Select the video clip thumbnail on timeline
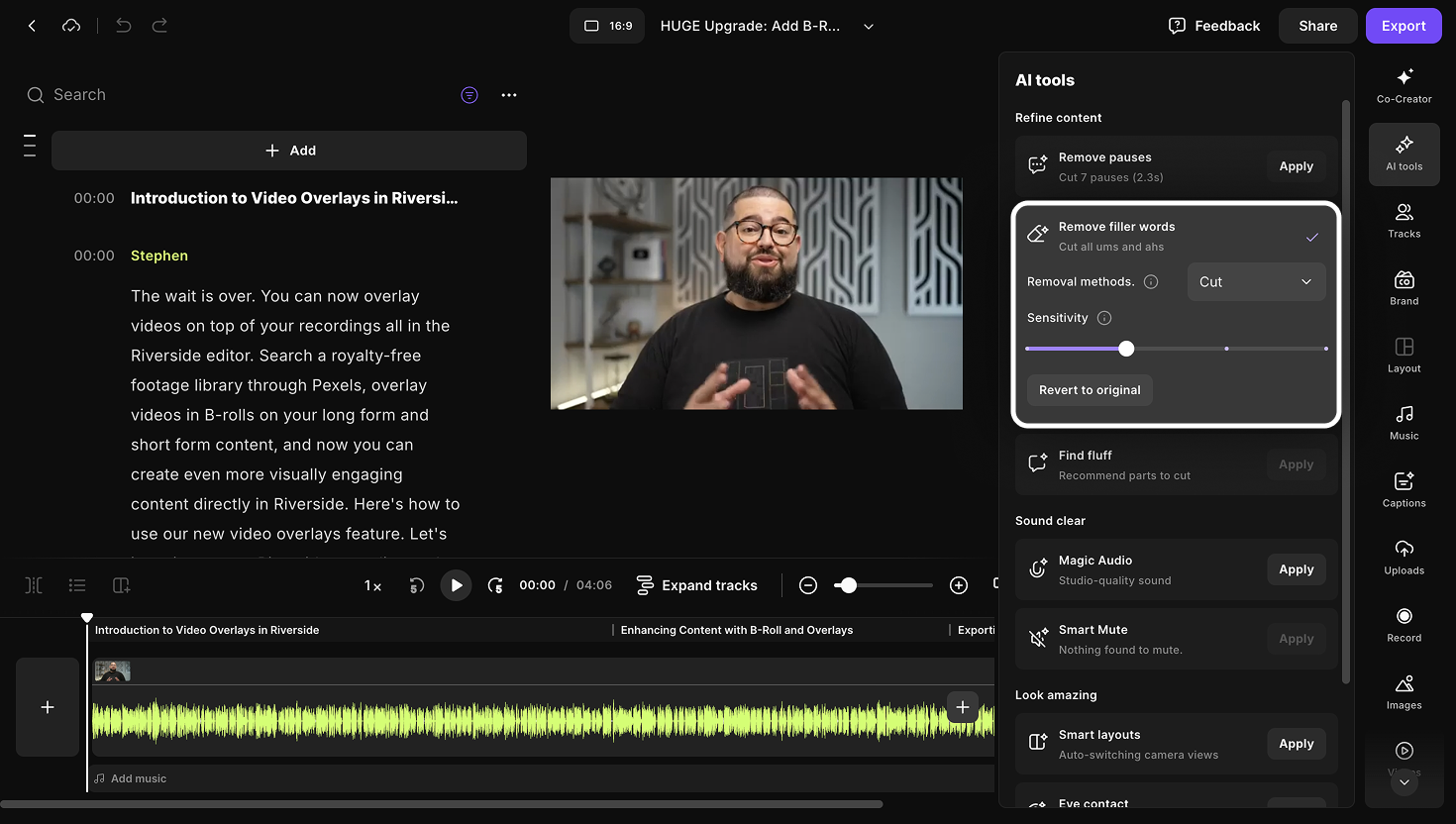Screen dimensions: 1456x824 (112, 671)
